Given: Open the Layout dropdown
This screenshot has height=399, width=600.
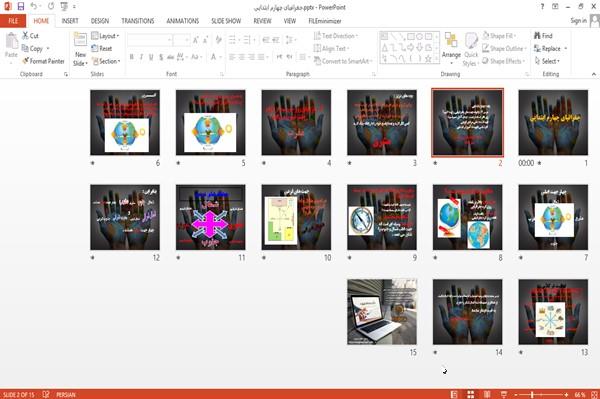Looking at the screenshot, I should pos(105,36).
